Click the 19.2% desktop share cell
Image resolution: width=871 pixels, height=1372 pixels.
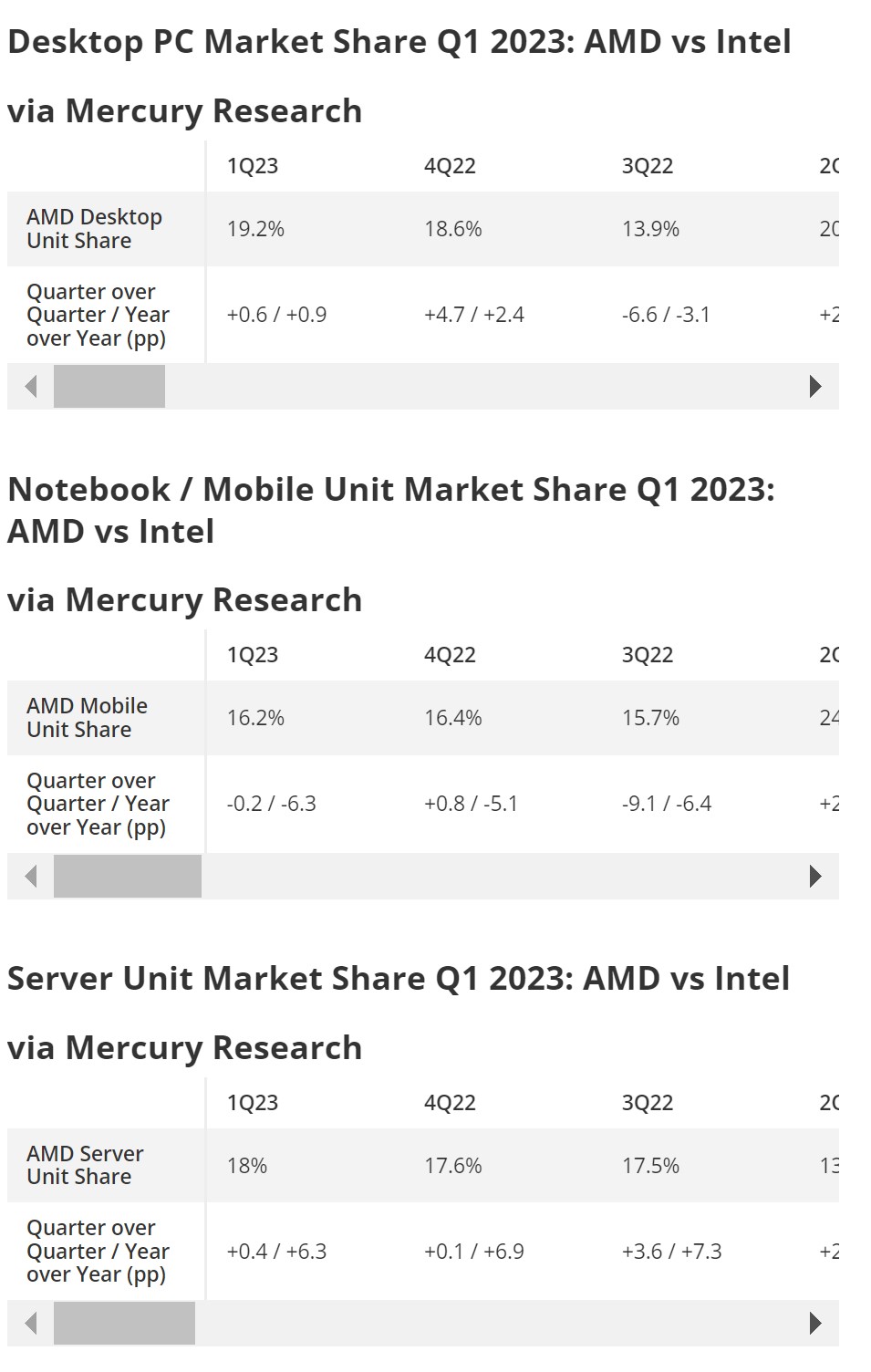255,229
